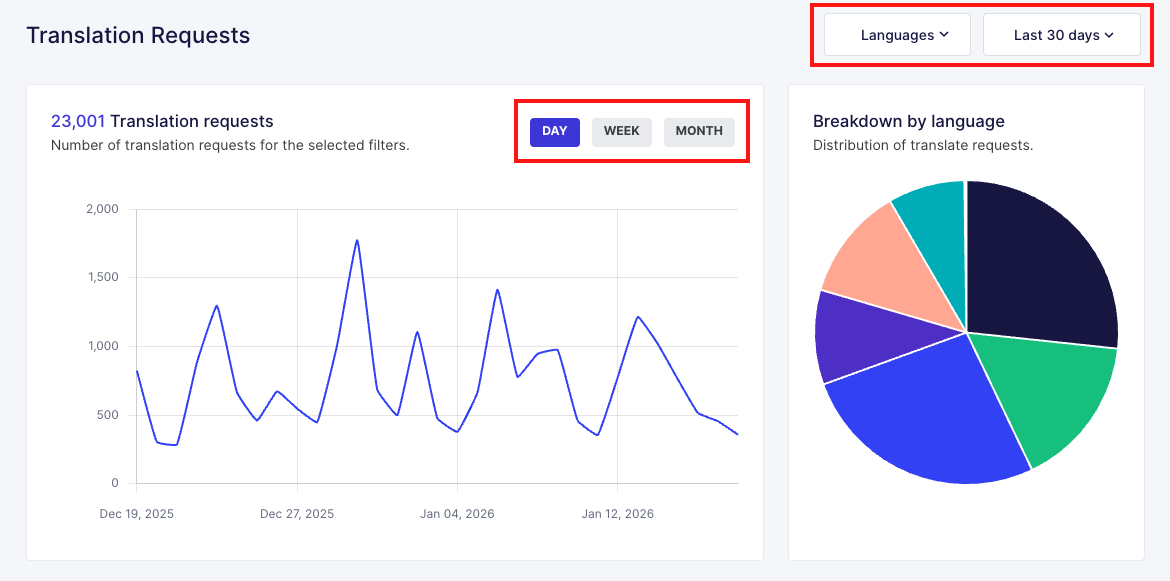Click the Jan 12, 2026 axis label

click(617, 514)
